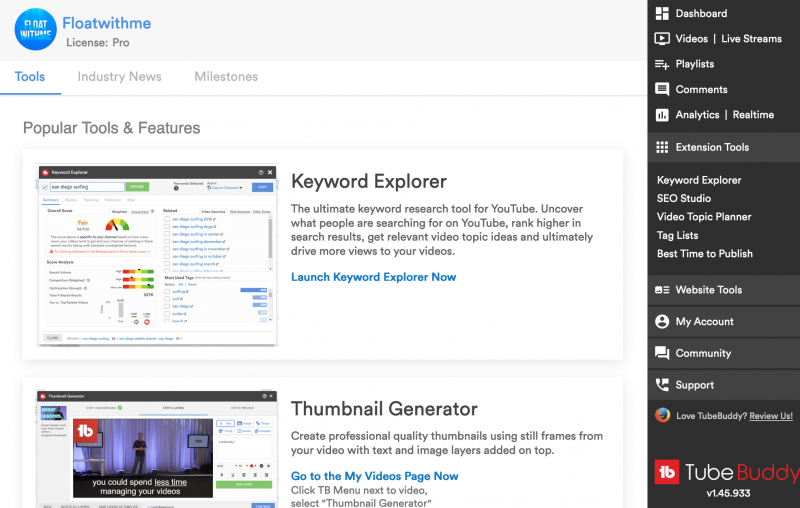Click the Support phone icon

[662, 385]
